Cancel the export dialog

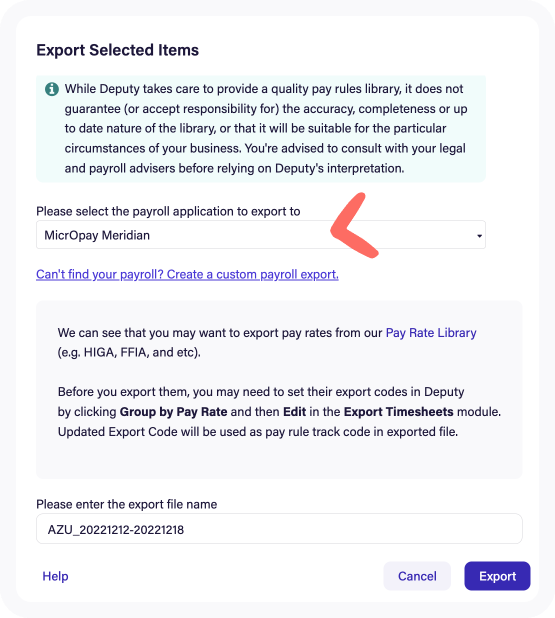coord(417,576)
